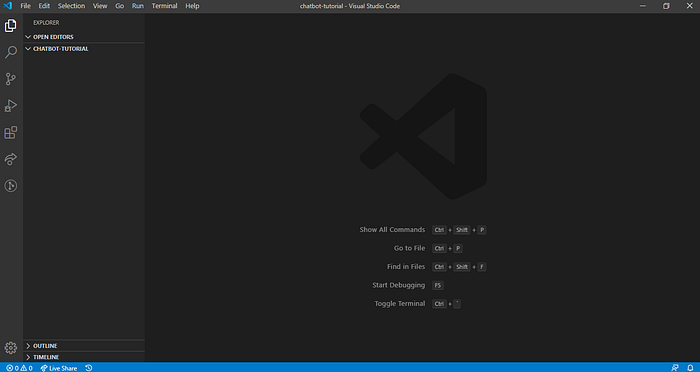Click the Show All Commands hint
700x372 pixels.
pos(392,230)
